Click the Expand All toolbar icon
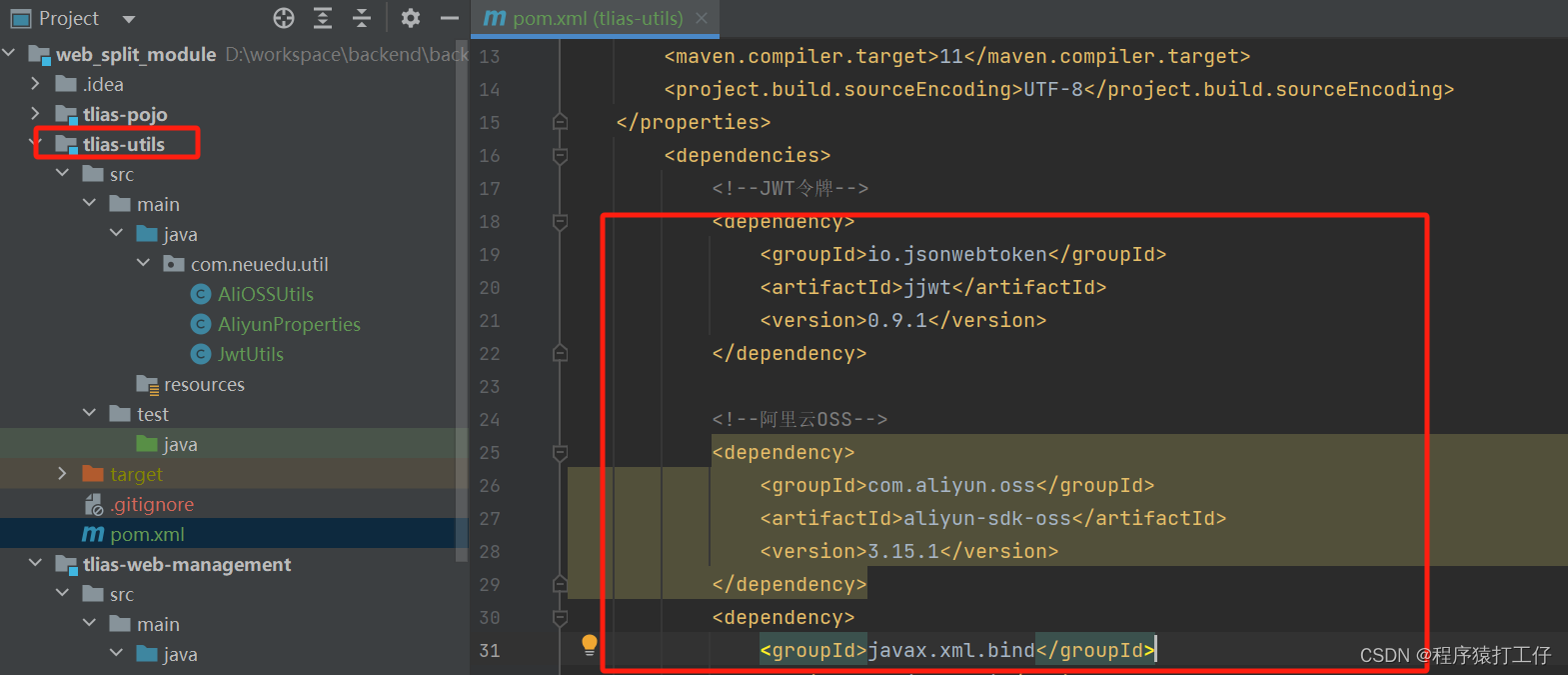Image resolution: width=1568 pixels, height=675 pixels. click(323, 18)
